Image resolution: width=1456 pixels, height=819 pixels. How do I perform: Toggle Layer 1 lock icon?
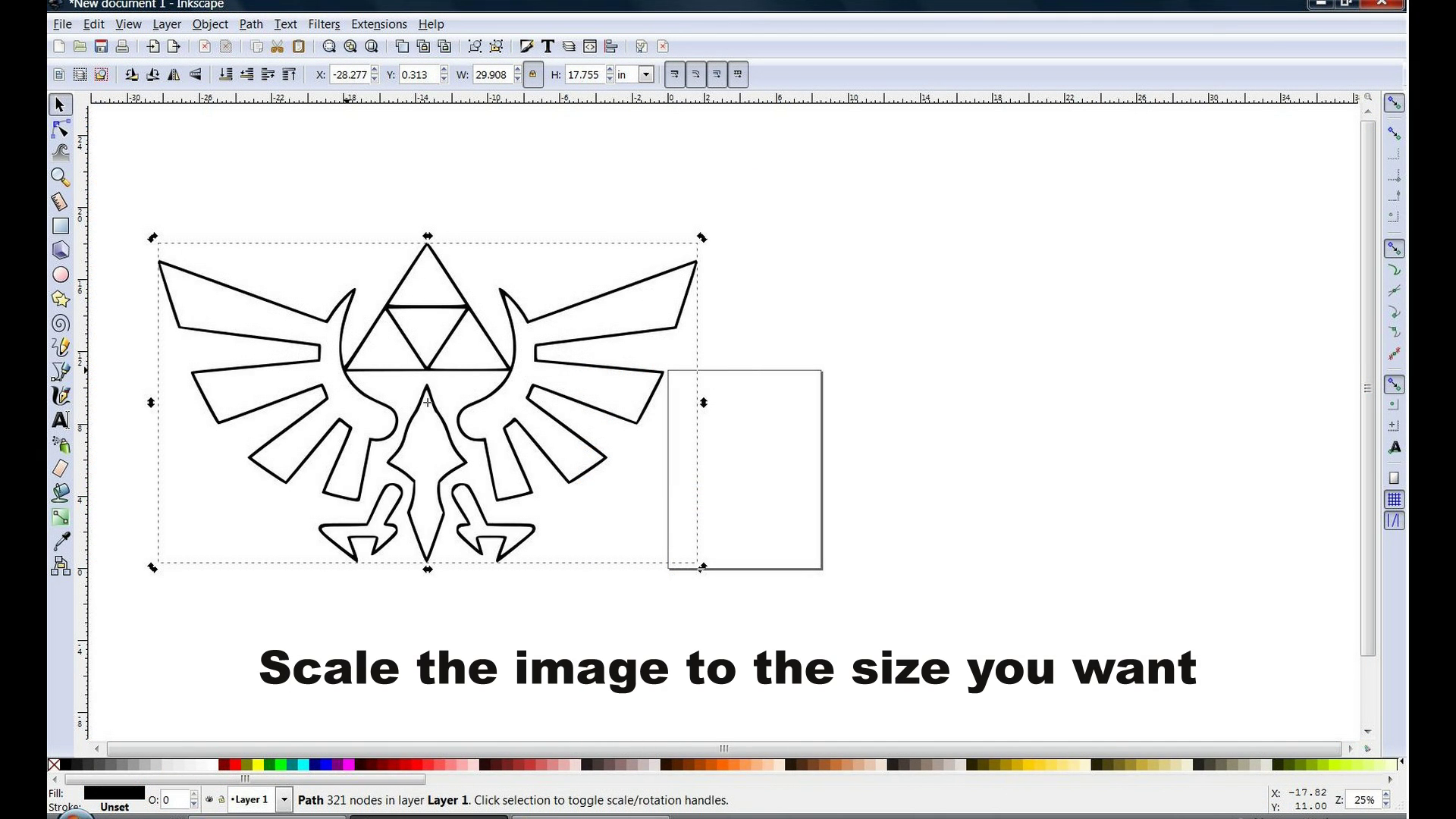tap(221, 799)
